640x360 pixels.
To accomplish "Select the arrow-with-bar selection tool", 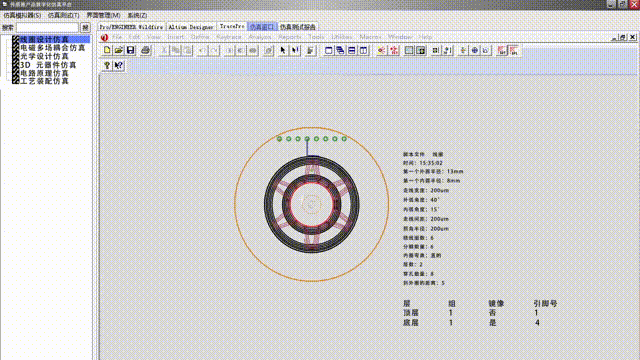I will click(x=295, y=50).
